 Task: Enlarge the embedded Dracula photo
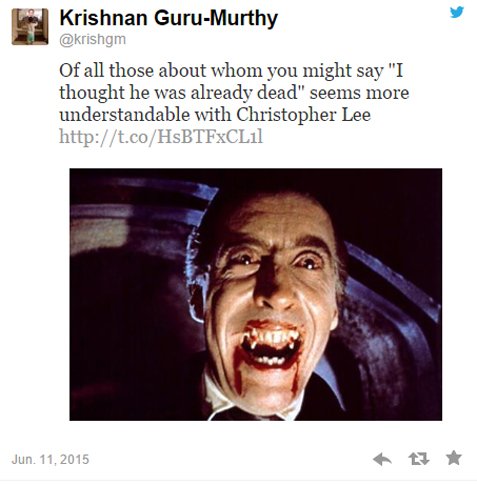pos(256,294)
